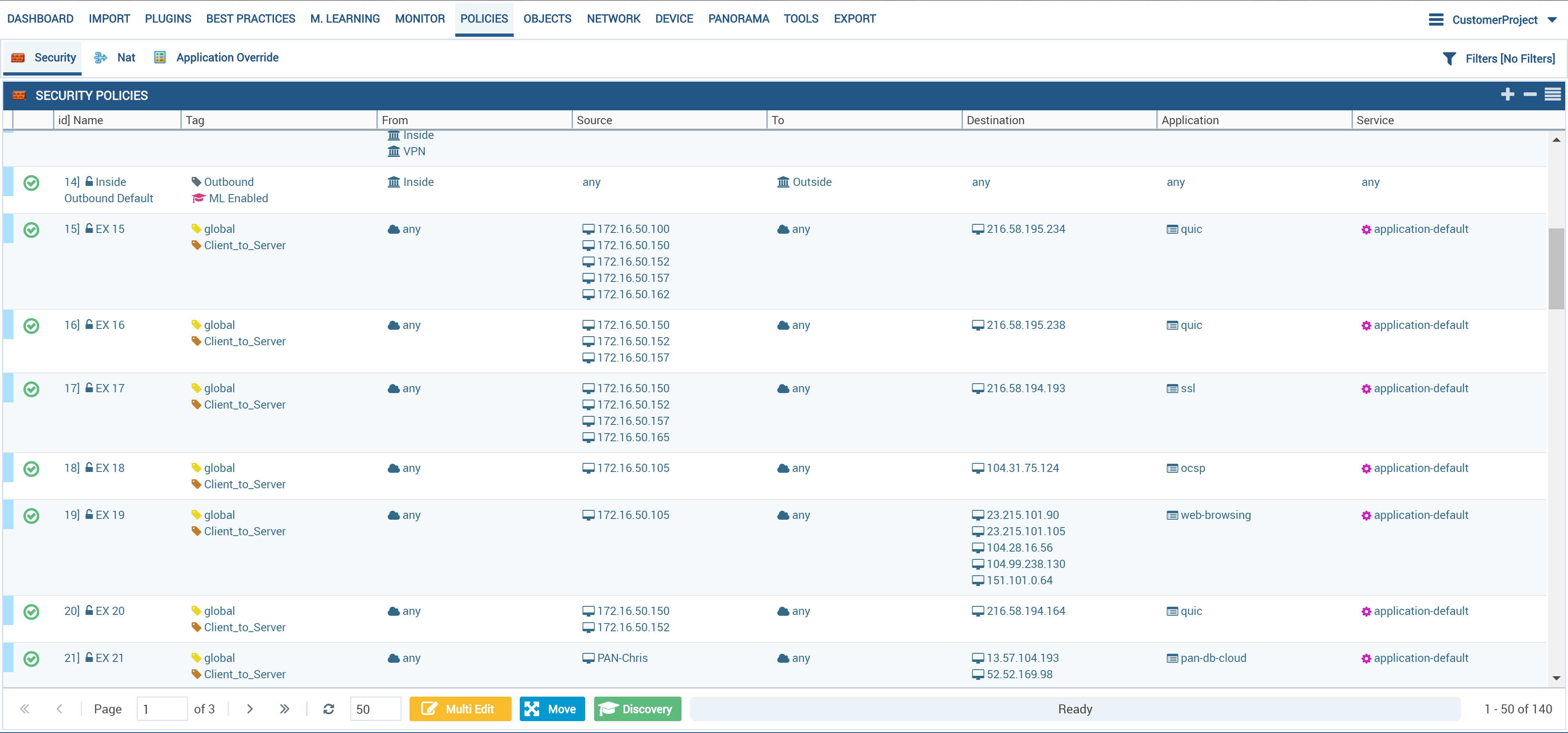Click source address 172.16.50.165
The image size is (1568, 733).
pos(633,438)
